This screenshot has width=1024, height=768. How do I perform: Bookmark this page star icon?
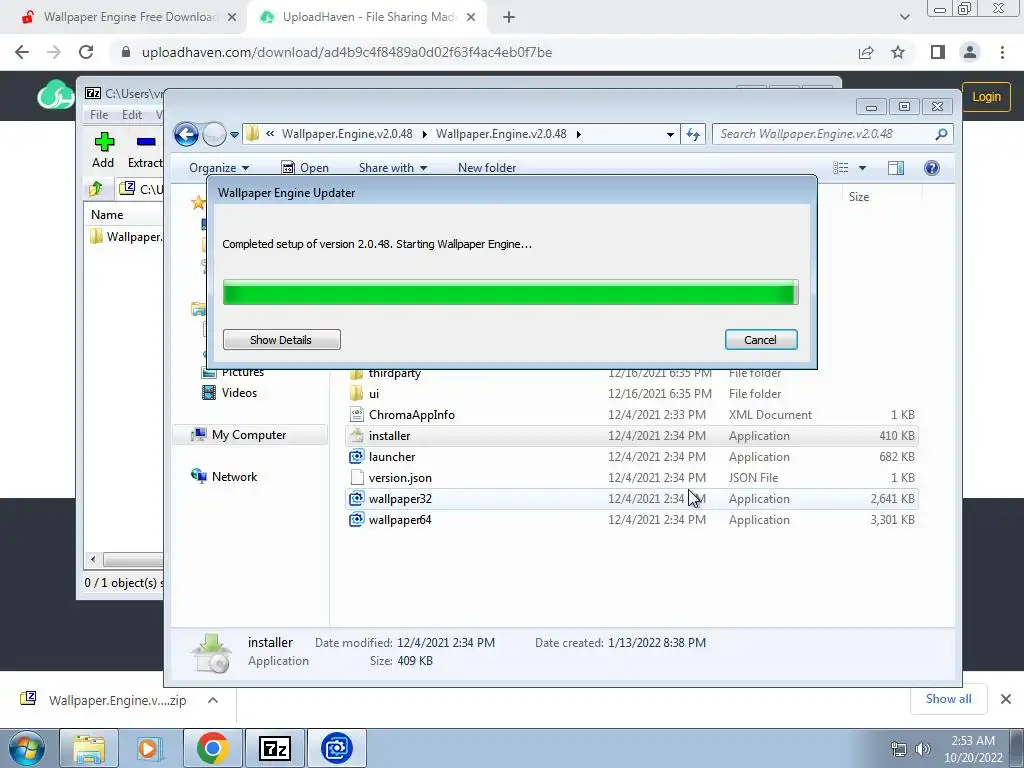pos(898,52)
